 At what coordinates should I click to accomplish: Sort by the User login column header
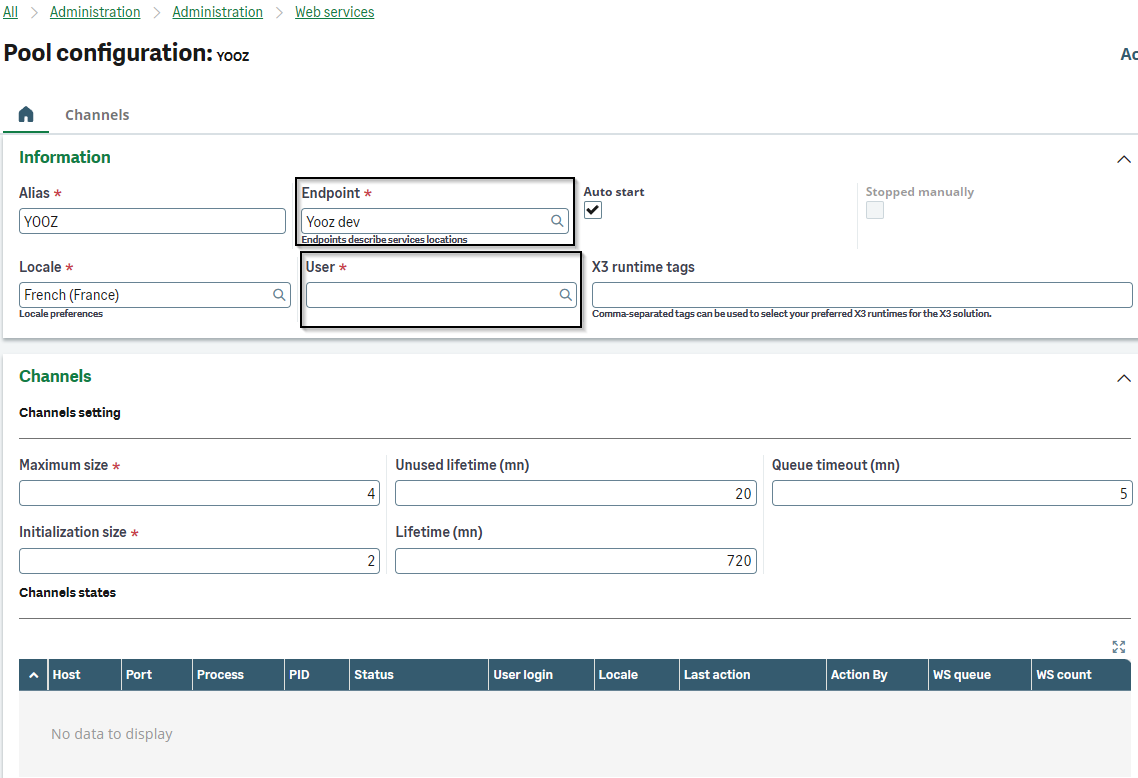pos(541,675)
